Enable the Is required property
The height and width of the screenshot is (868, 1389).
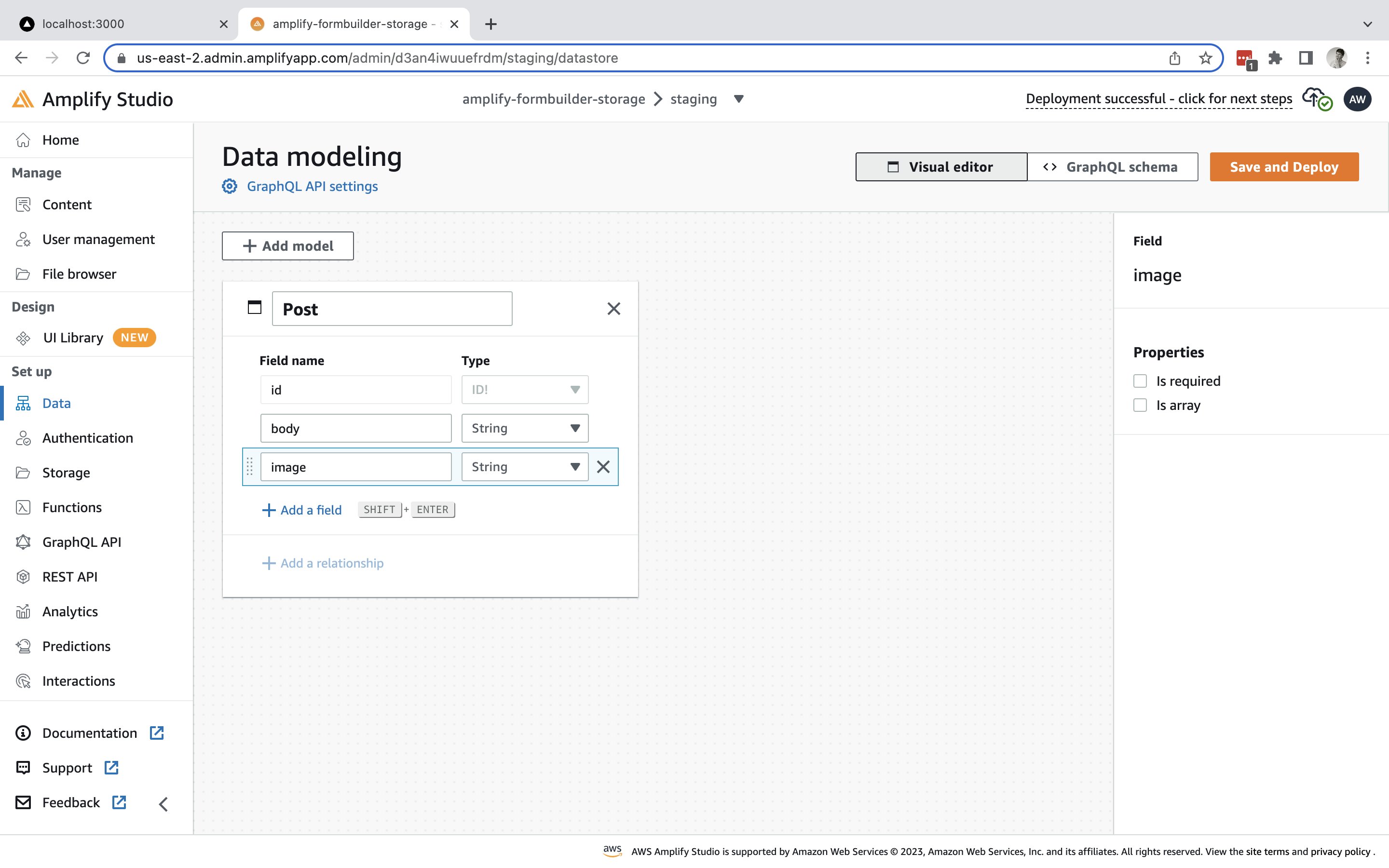tap(1141, 380)
